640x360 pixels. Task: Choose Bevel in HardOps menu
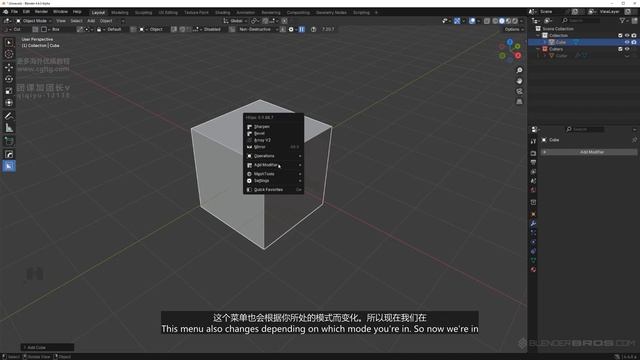[274, 133]
